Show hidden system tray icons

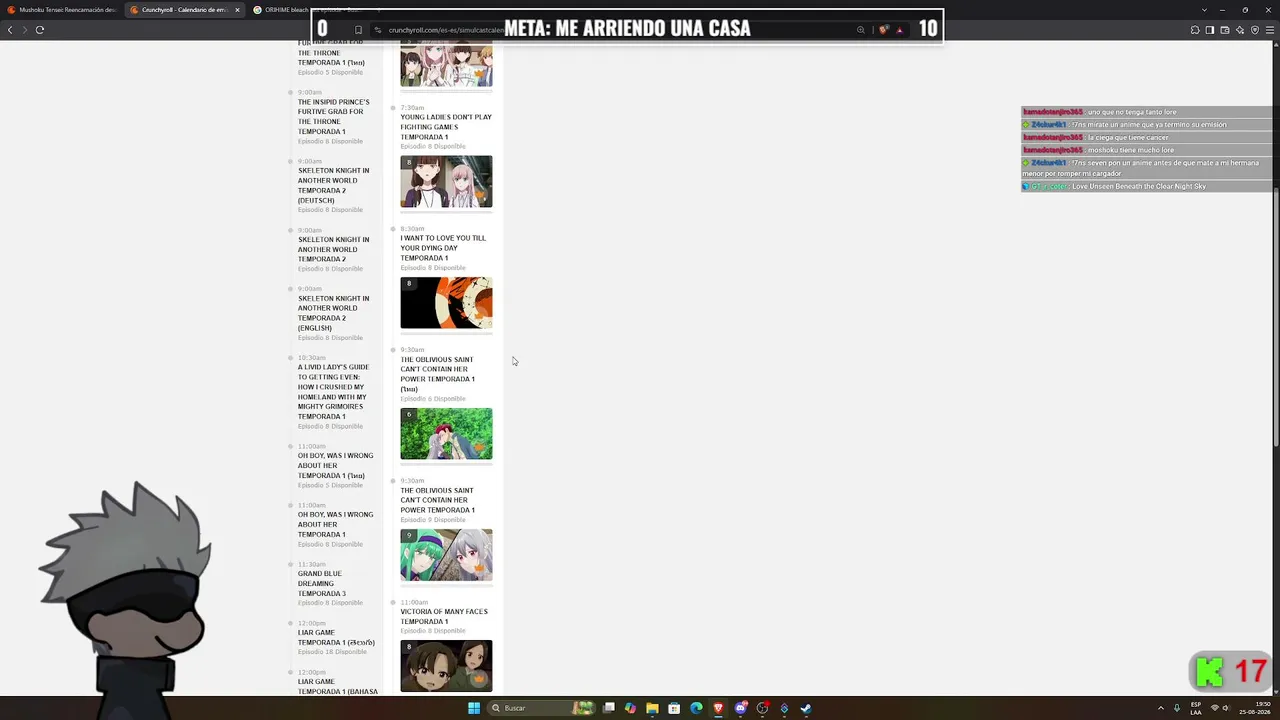[x=1161, y=708]
